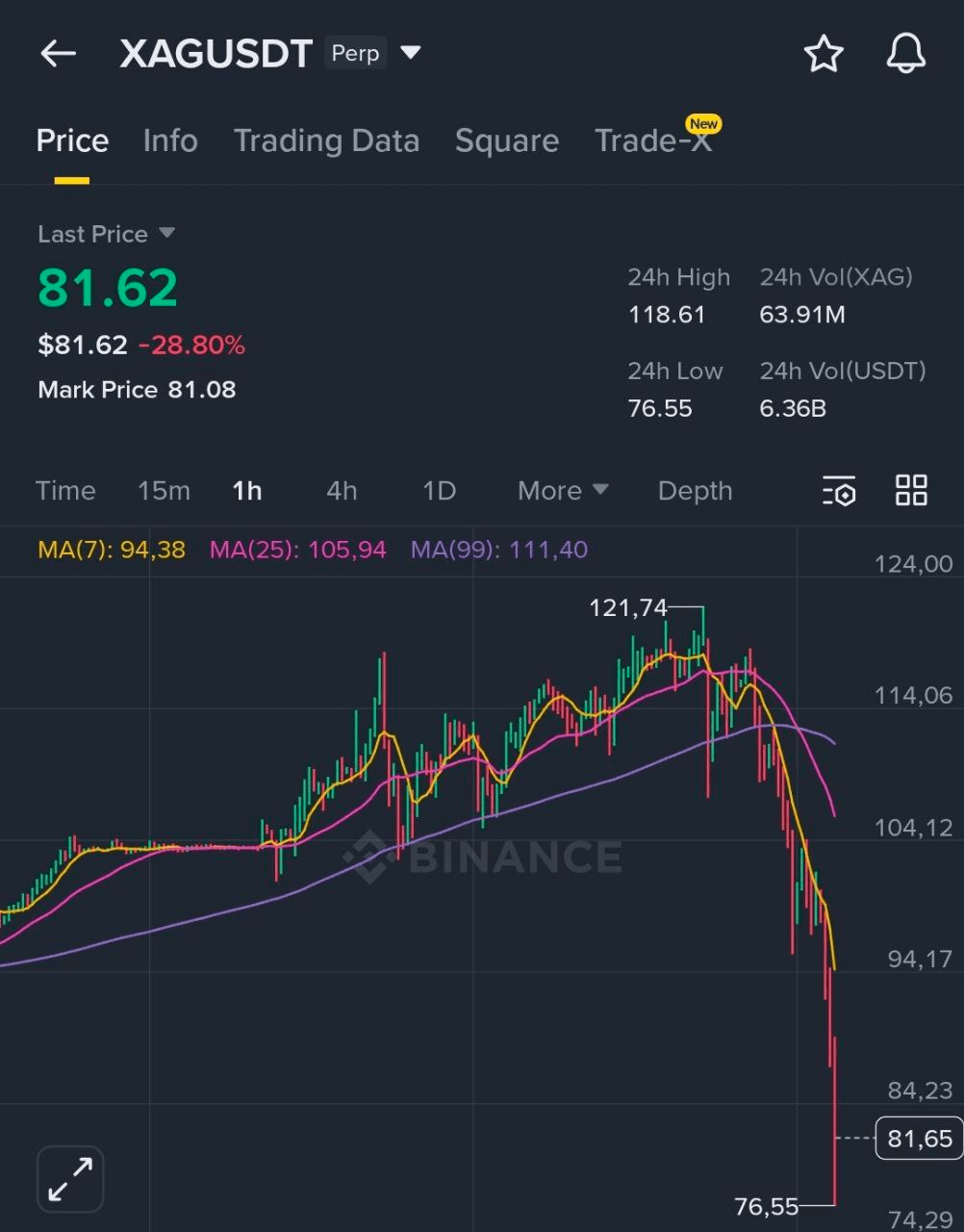Open price alert bell icon
The height and width of the screenshot is (1232, 964).
[x=905, y=54]
